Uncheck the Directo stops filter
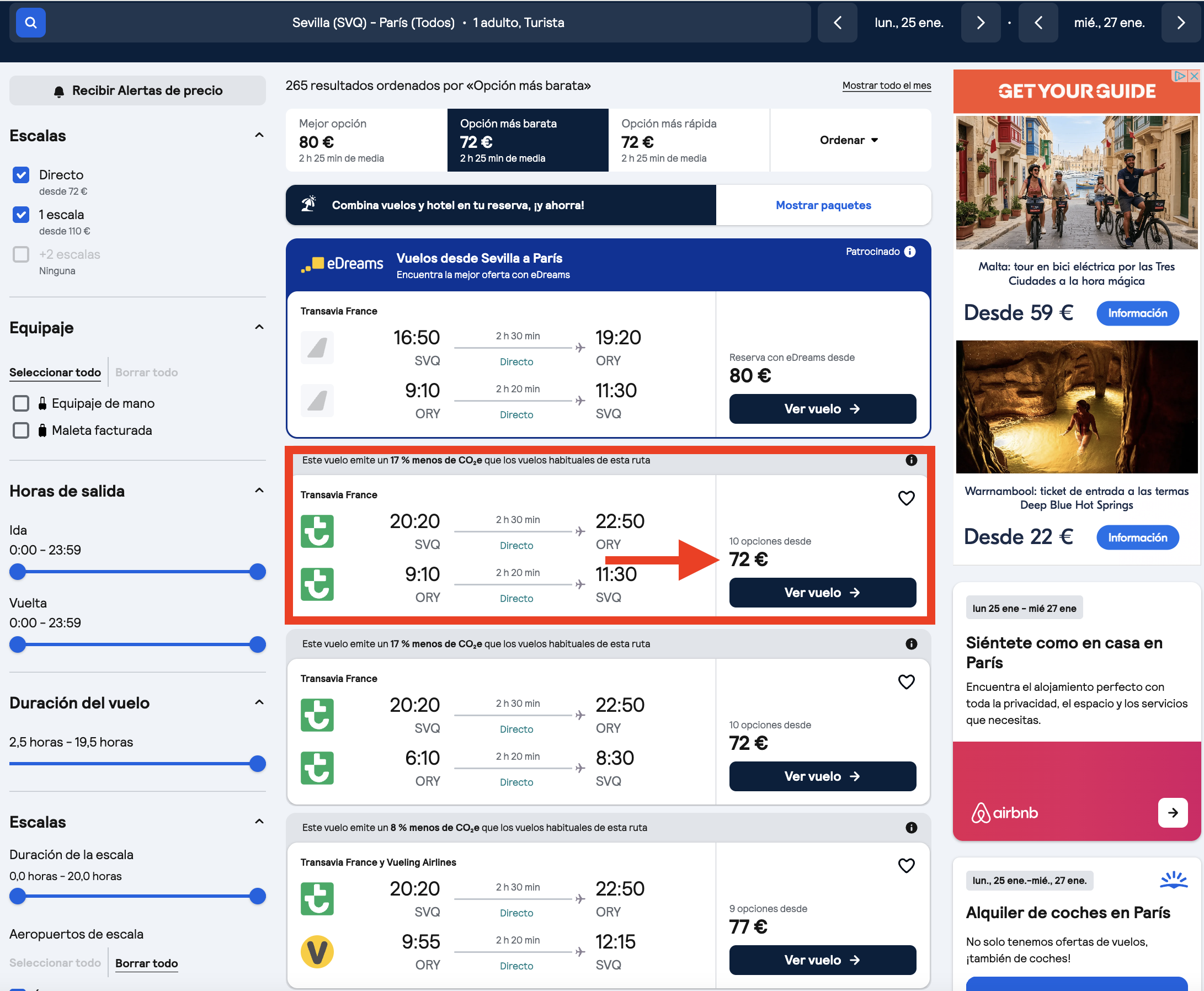This screenshot has height=991, width=1204. coord(21,175)
